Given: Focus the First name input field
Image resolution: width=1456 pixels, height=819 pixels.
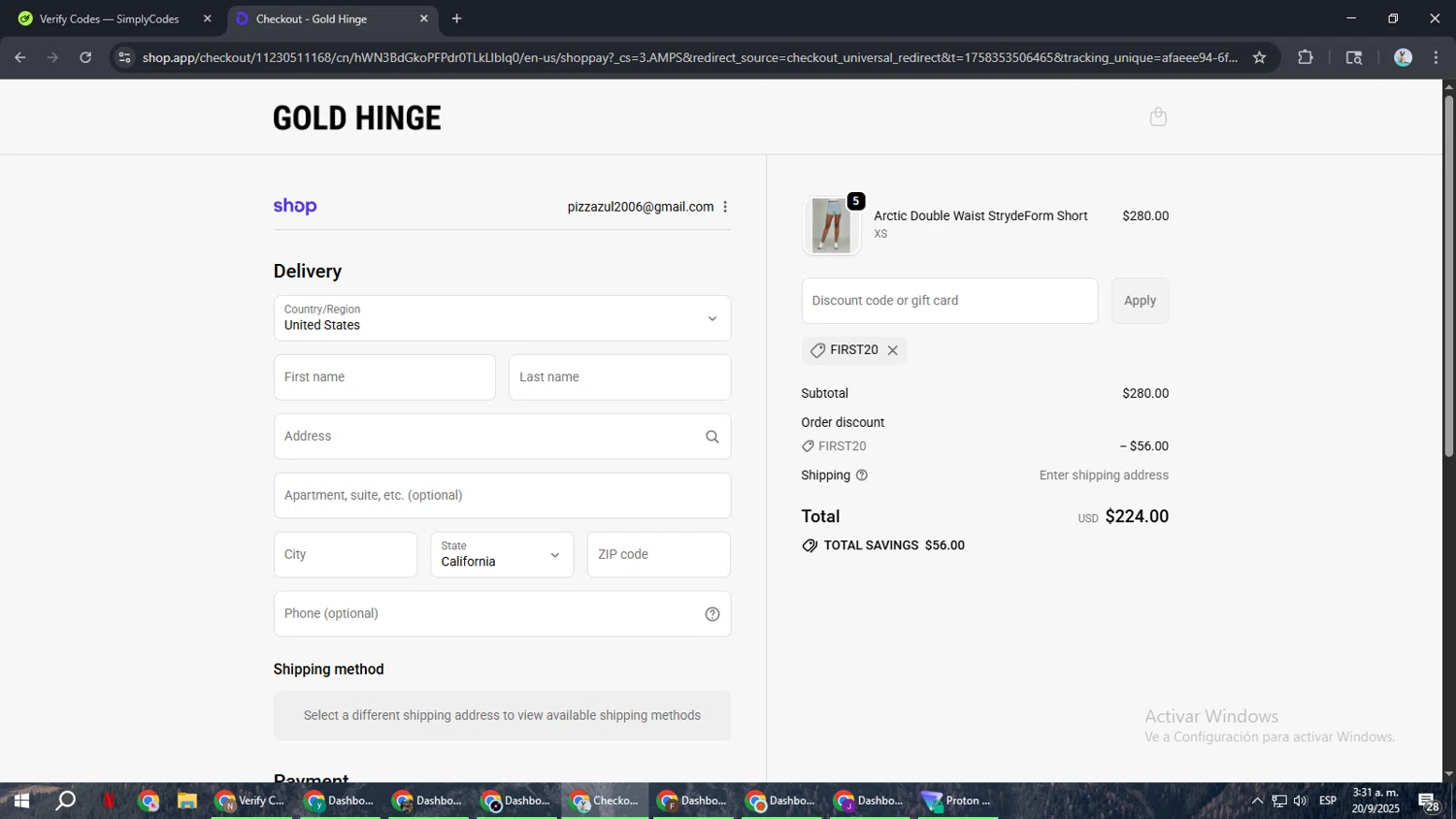Looking at the screenshot, I should coord(384,377).
